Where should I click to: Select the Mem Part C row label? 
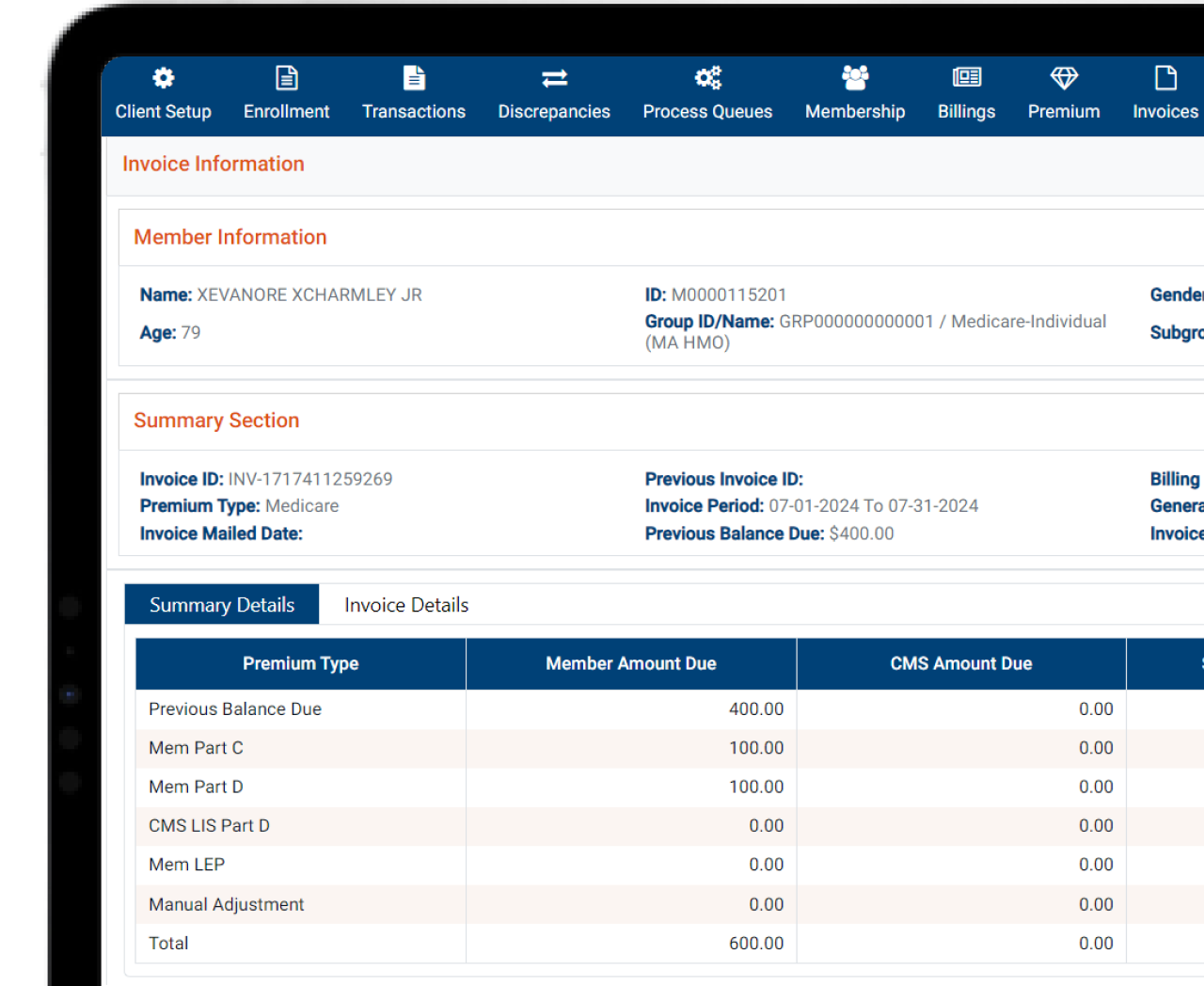196,747
